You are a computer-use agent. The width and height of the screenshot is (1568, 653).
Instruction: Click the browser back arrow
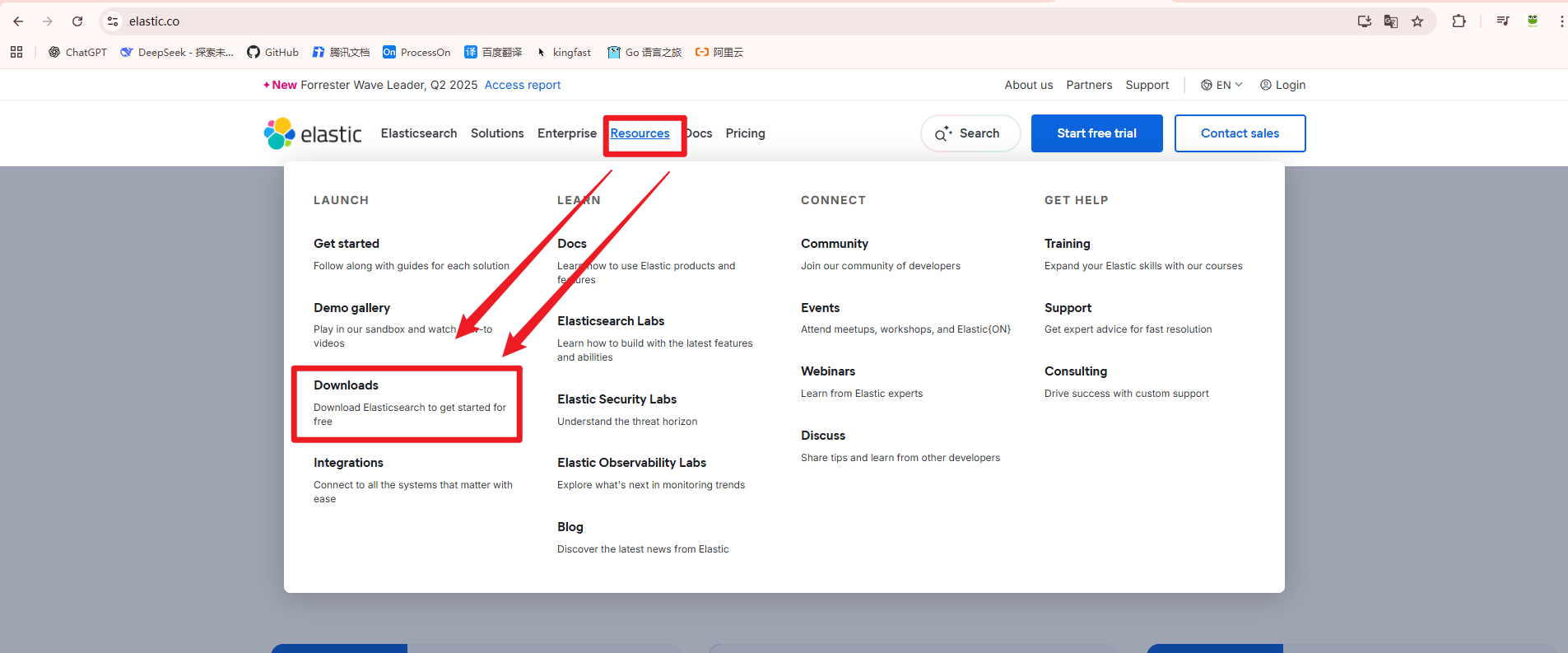click(x=18, y=21)
